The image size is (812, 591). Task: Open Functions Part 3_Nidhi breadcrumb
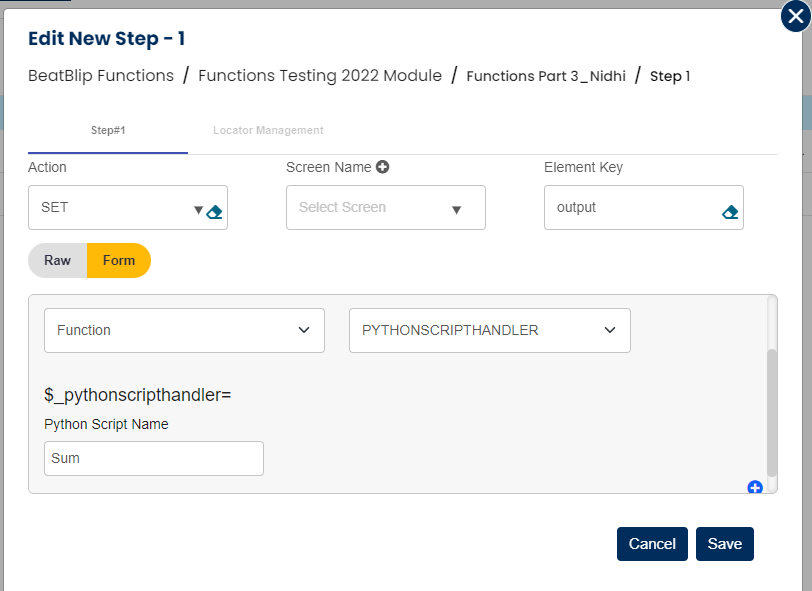pyautogui.click(x=546, y=76)
